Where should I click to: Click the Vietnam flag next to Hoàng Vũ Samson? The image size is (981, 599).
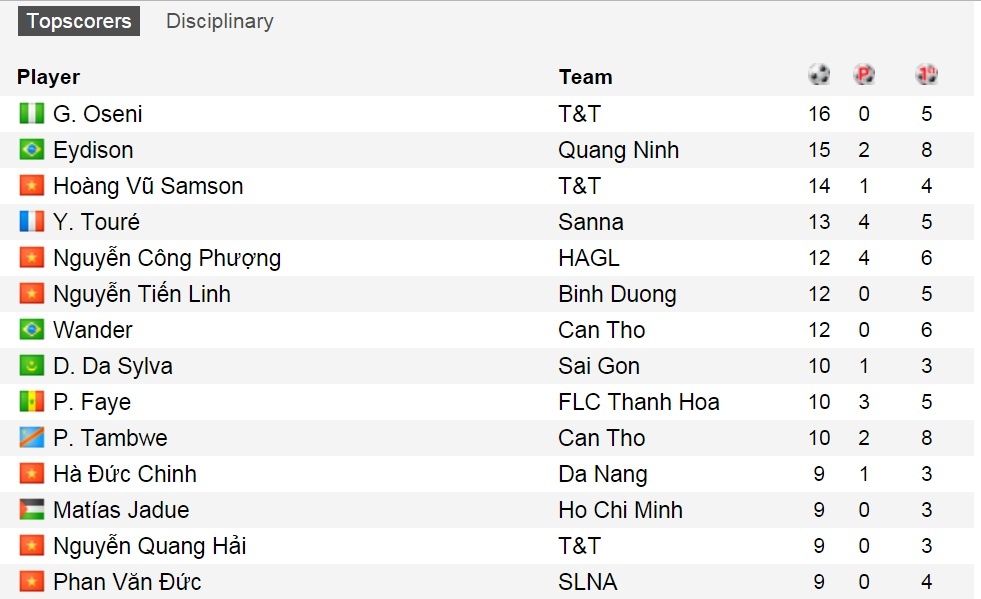(30, 186)
